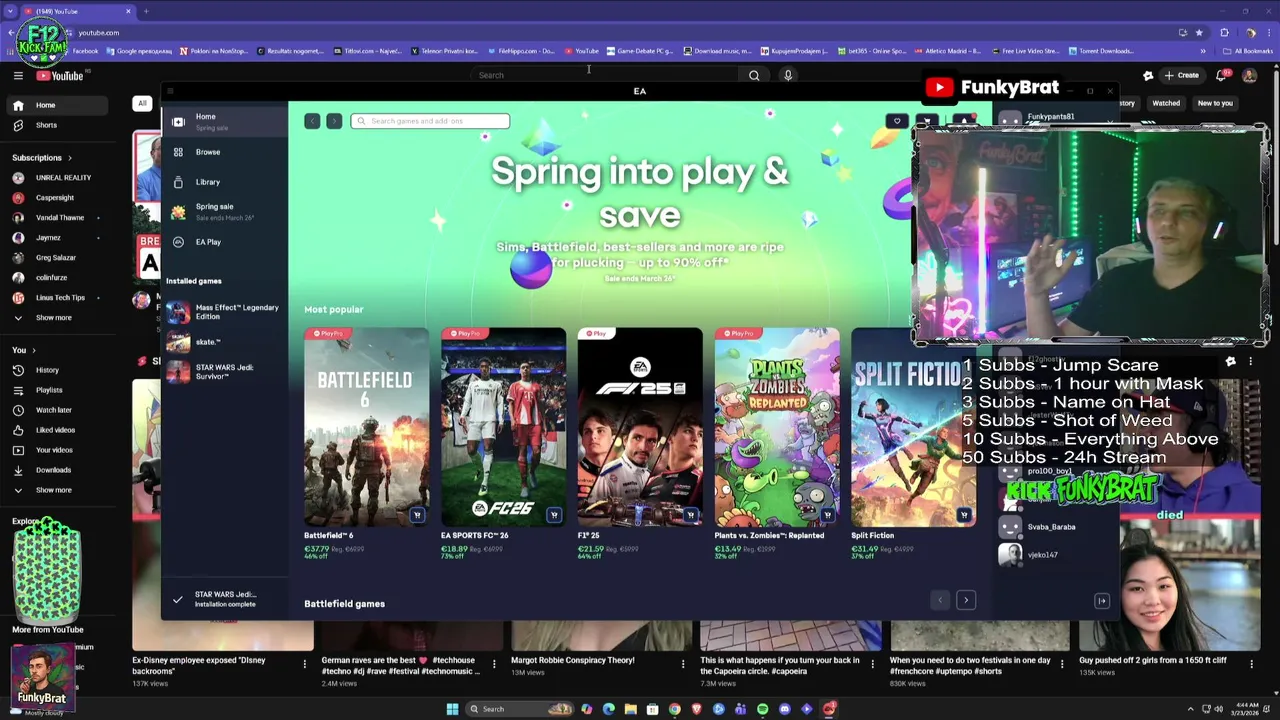The height and width of the screenshot is (720, 1280).
Task: Open All Bookmarks folder
Action: coord(1247,51)
